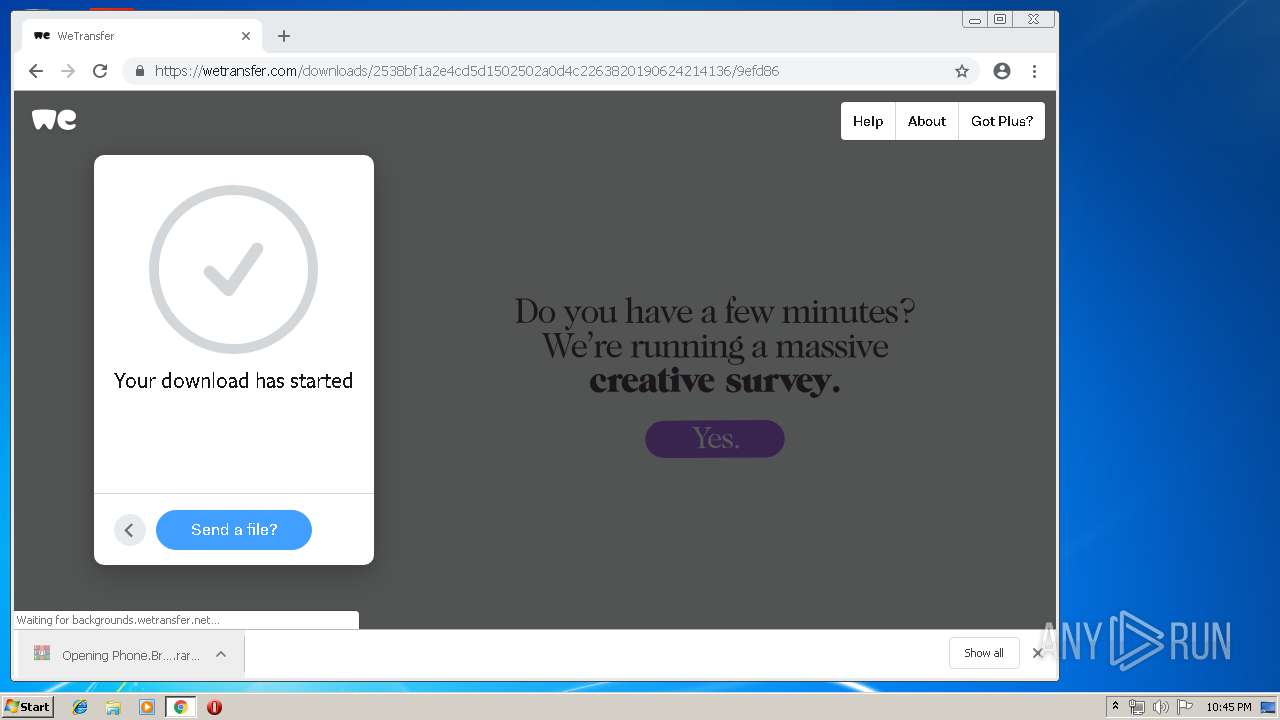Click the back chevron in the download panel
The image size is (1280, 720).
pyautogui.click(x=129, y=530)
